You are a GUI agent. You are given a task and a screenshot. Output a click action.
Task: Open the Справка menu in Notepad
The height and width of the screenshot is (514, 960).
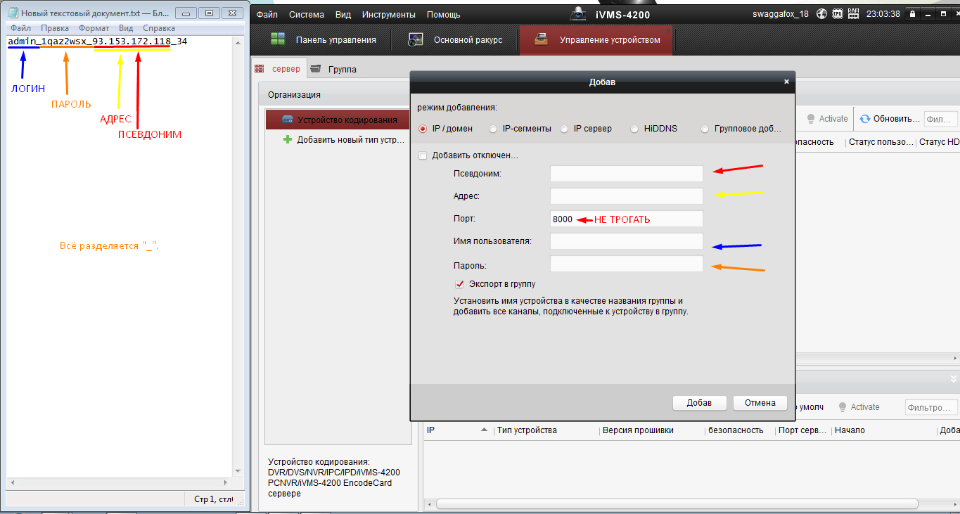pos(159,28)
